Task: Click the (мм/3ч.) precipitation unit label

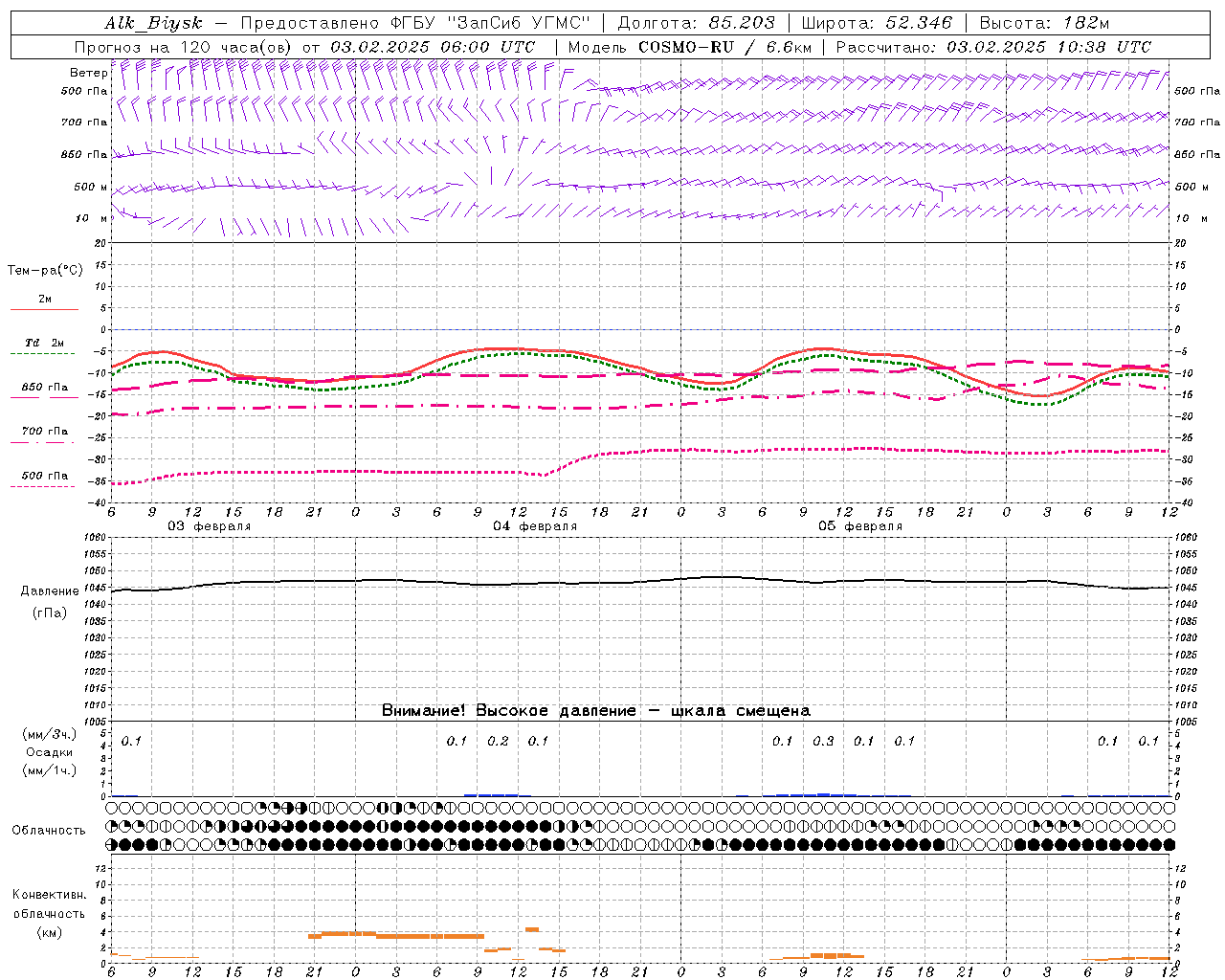Action: pos(50,735)
